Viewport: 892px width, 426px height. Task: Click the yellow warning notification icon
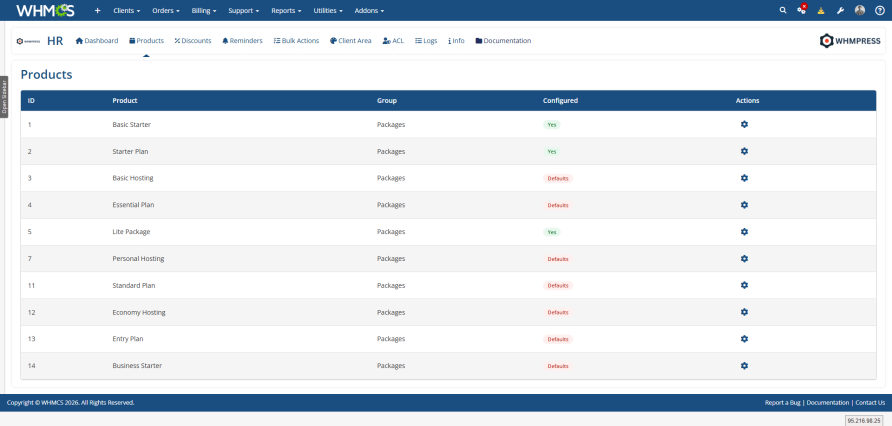click(821, 10)
